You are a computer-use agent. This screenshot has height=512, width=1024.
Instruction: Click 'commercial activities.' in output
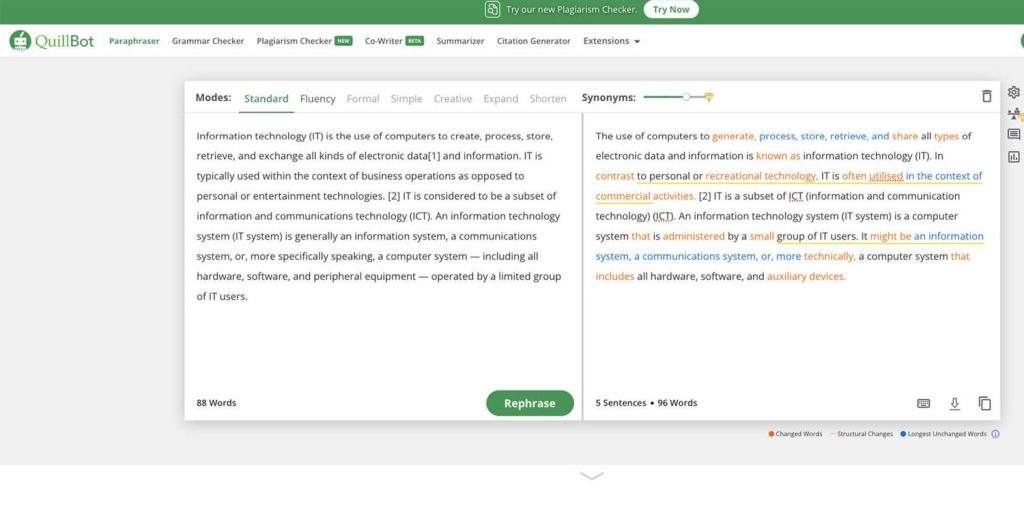click(x=646, y=196)
